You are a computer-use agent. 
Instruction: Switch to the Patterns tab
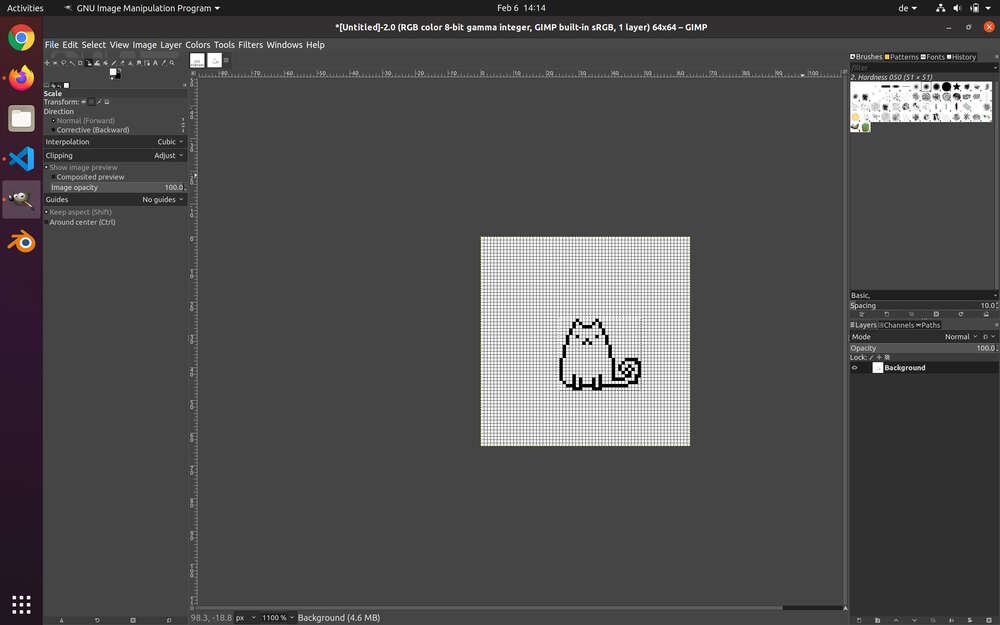902,57
